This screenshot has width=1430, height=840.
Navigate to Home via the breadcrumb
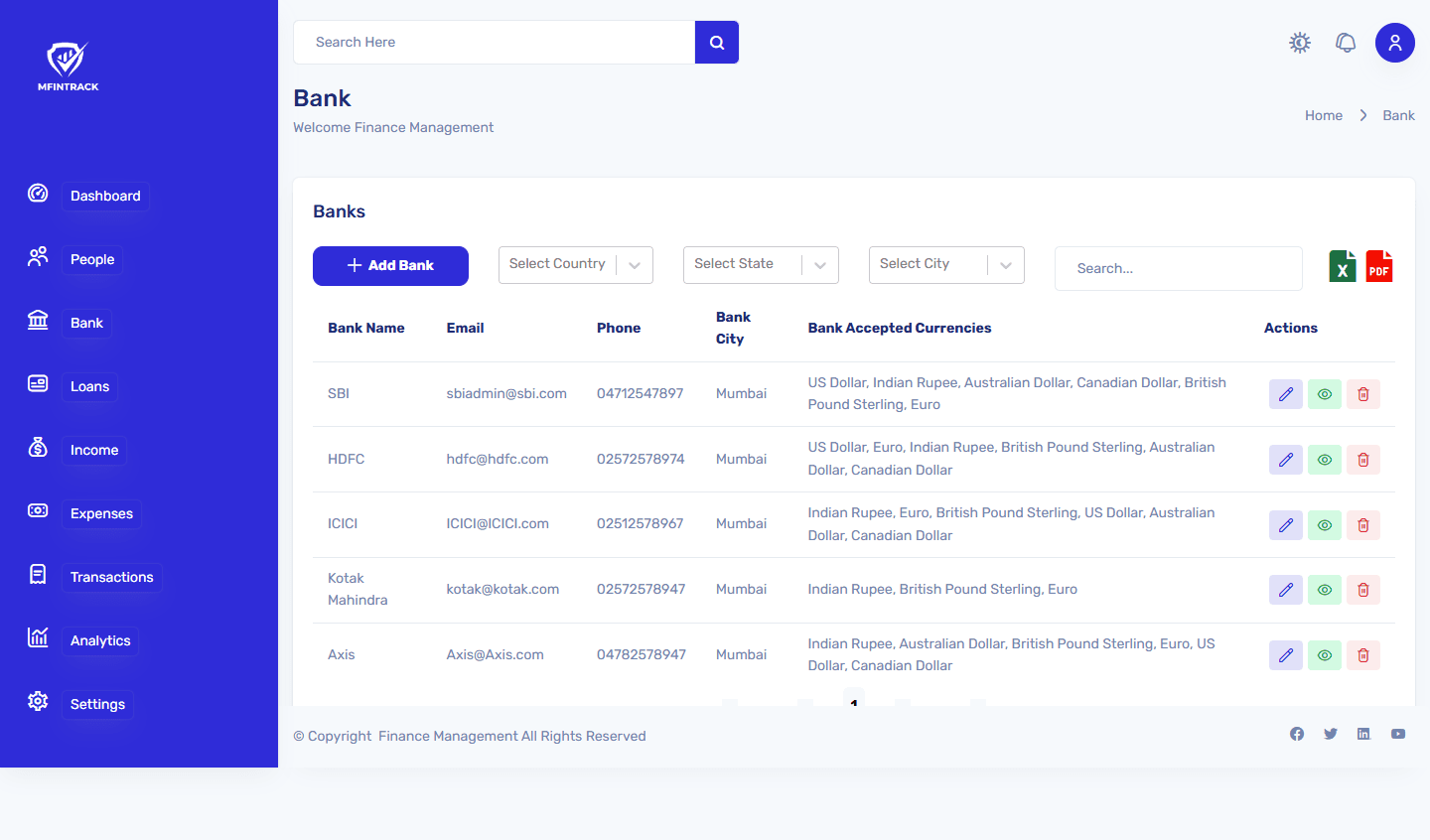tap(1324, 115)
